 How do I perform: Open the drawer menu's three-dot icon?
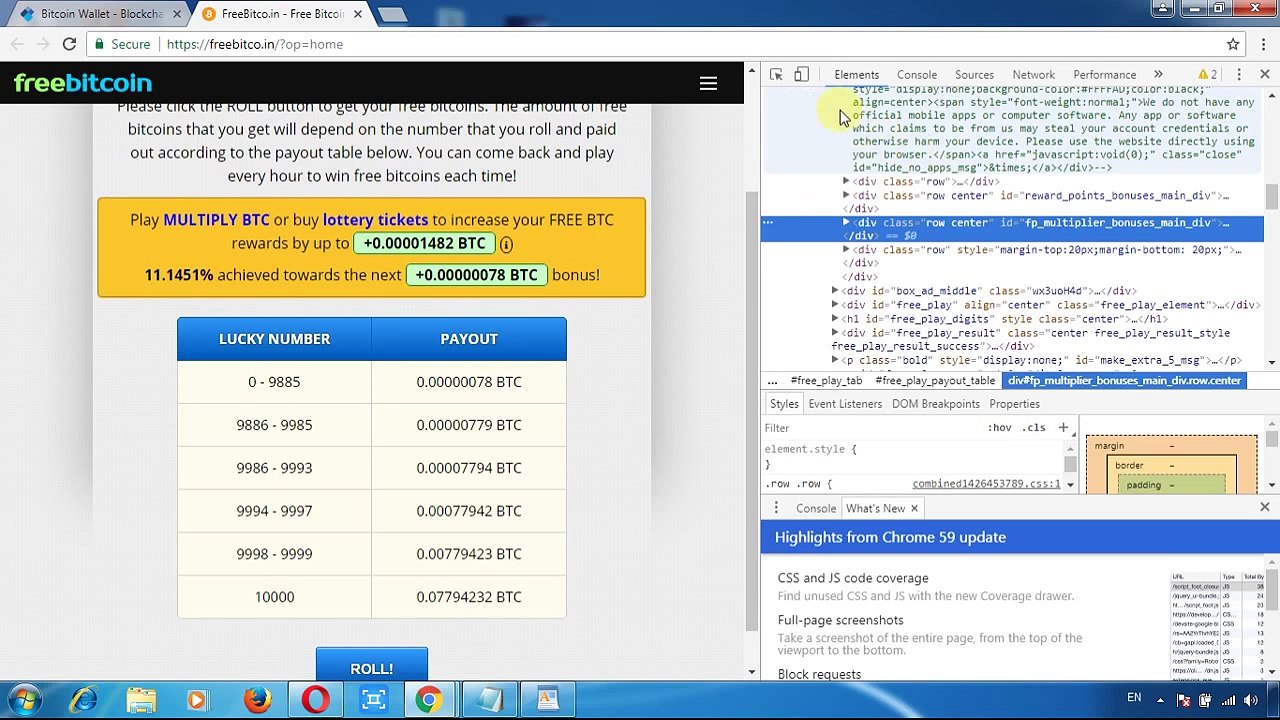(776, 508)
